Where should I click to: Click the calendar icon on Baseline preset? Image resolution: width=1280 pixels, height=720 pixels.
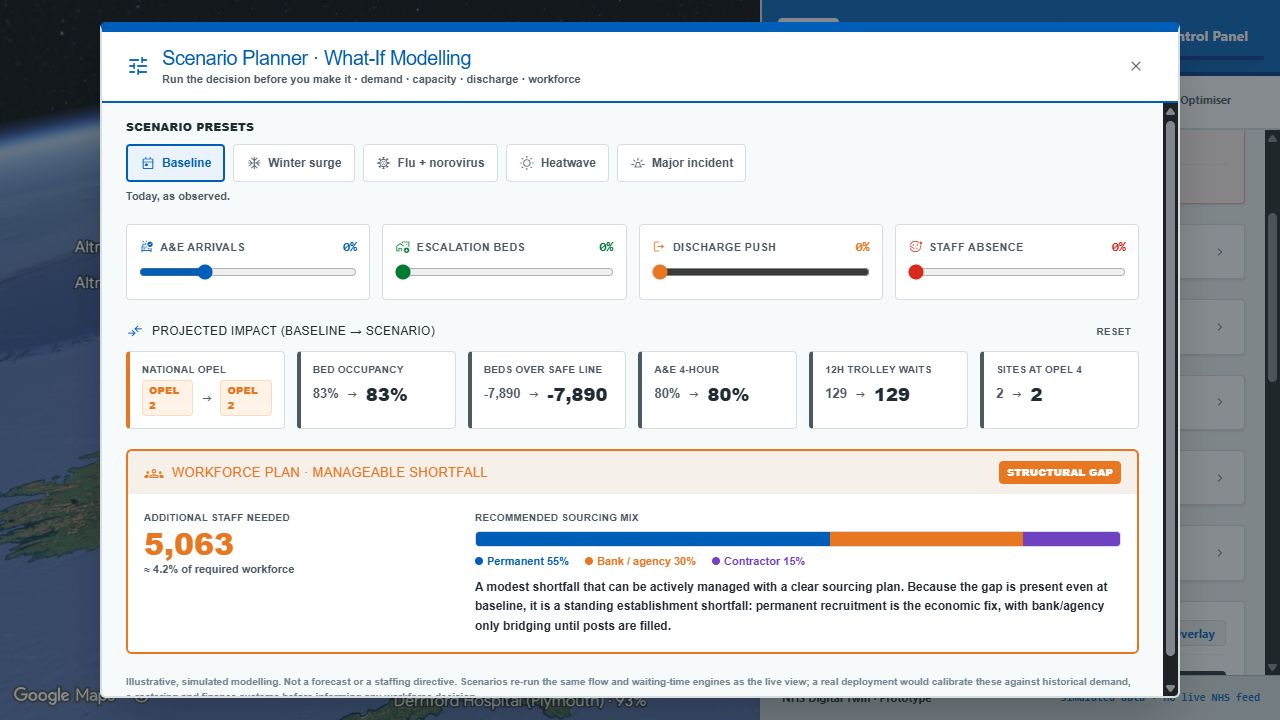148,163
